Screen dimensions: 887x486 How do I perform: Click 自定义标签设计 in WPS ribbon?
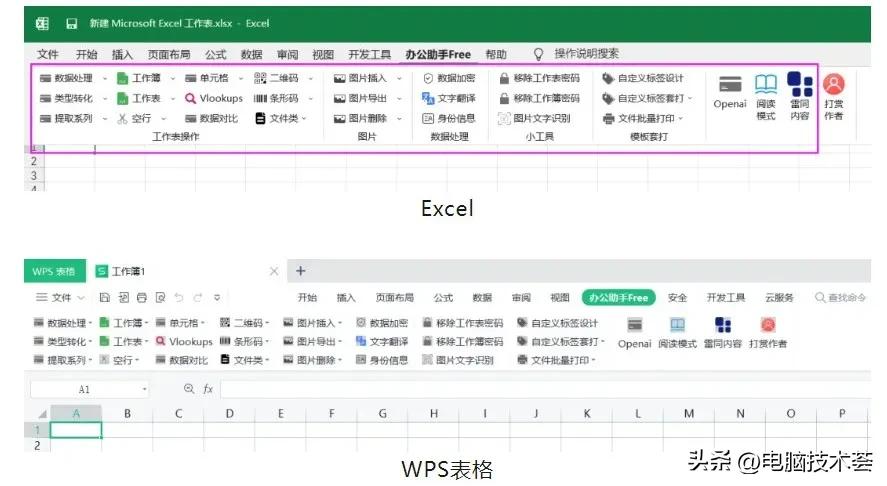558,323
